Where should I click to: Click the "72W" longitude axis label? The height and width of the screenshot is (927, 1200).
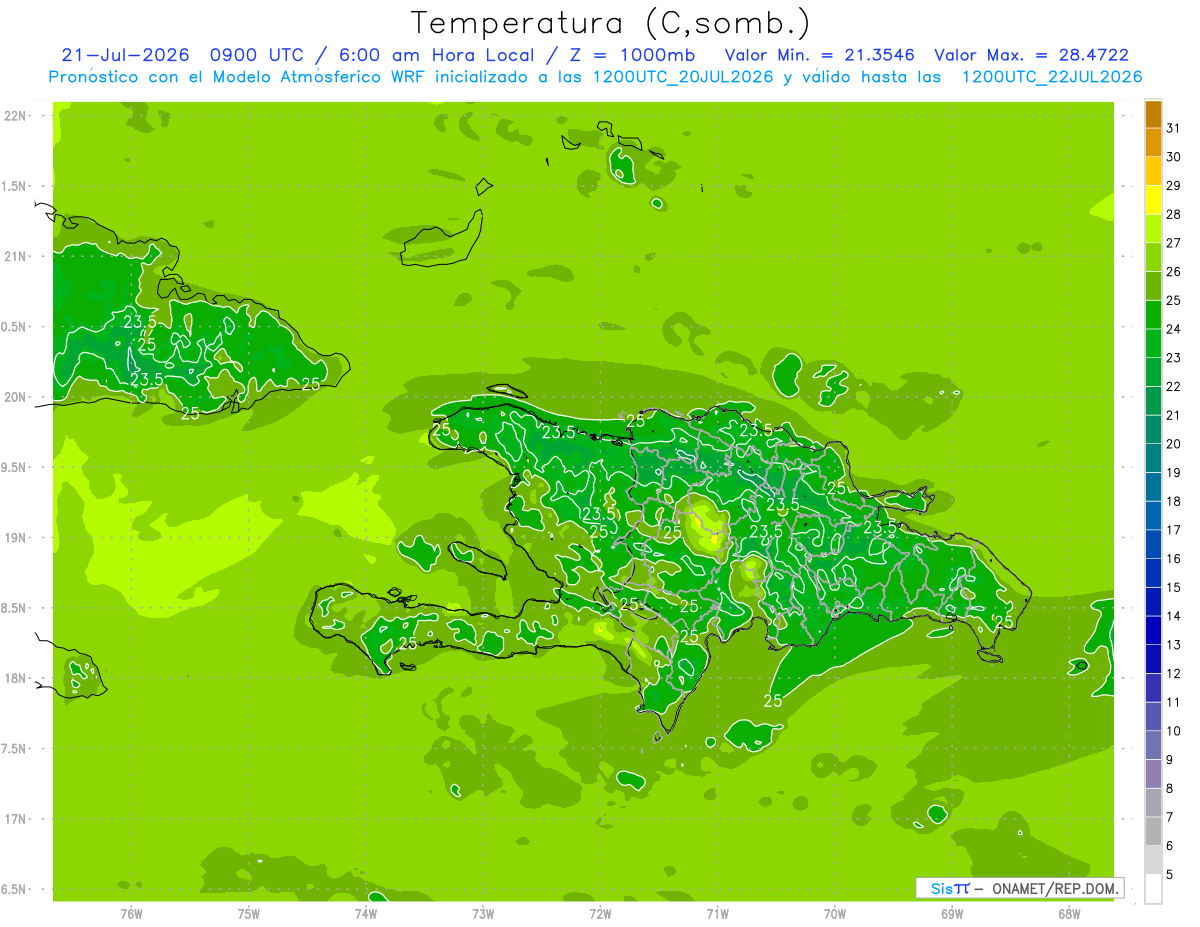tap(600, 914)
